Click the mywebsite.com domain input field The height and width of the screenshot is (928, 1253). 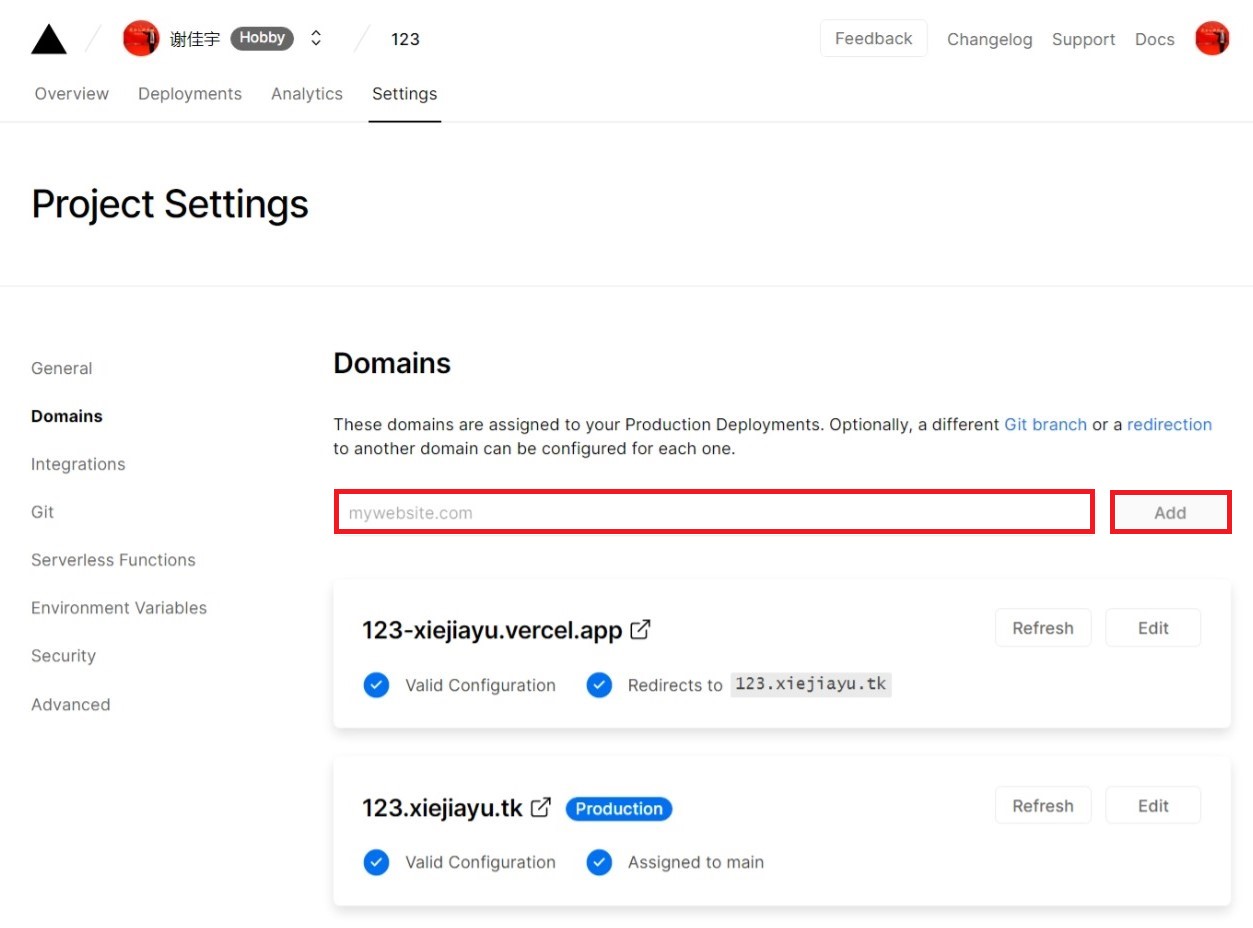click(713, 511)
